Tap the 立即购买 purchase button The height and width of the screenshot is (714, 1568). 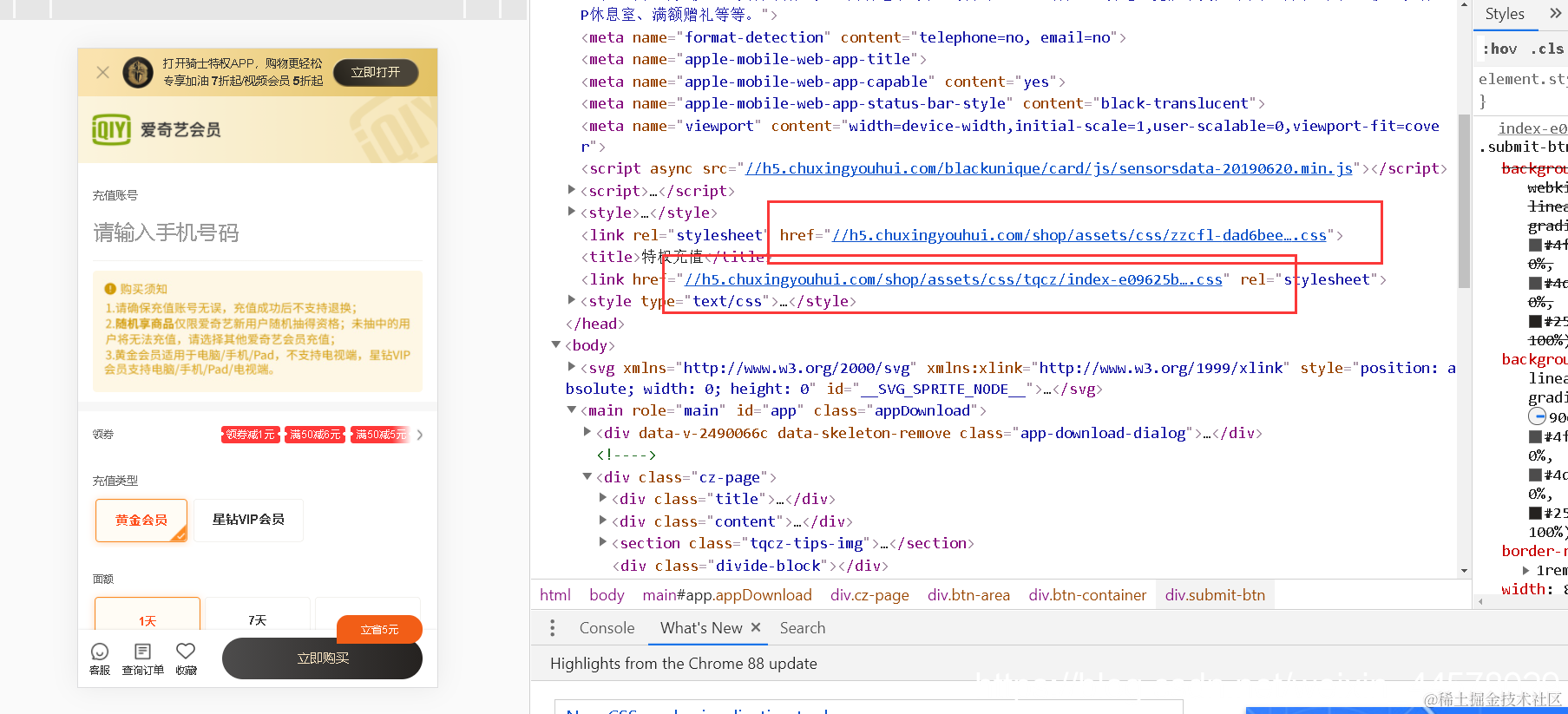(x=323, y=658)
